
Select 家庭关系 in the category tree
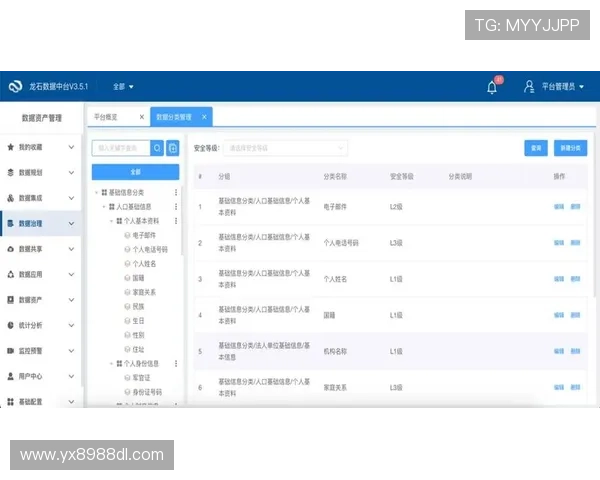(x=144, y=292)
